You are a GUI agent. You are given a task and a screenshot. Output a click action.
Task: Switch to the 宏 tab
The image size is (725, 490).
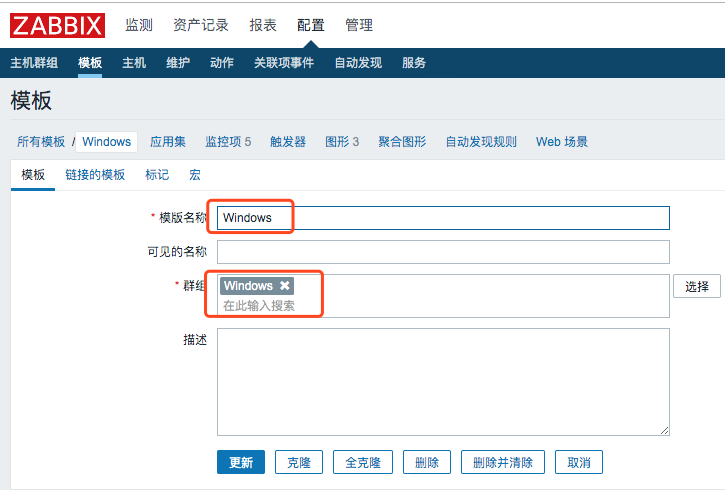195,175
